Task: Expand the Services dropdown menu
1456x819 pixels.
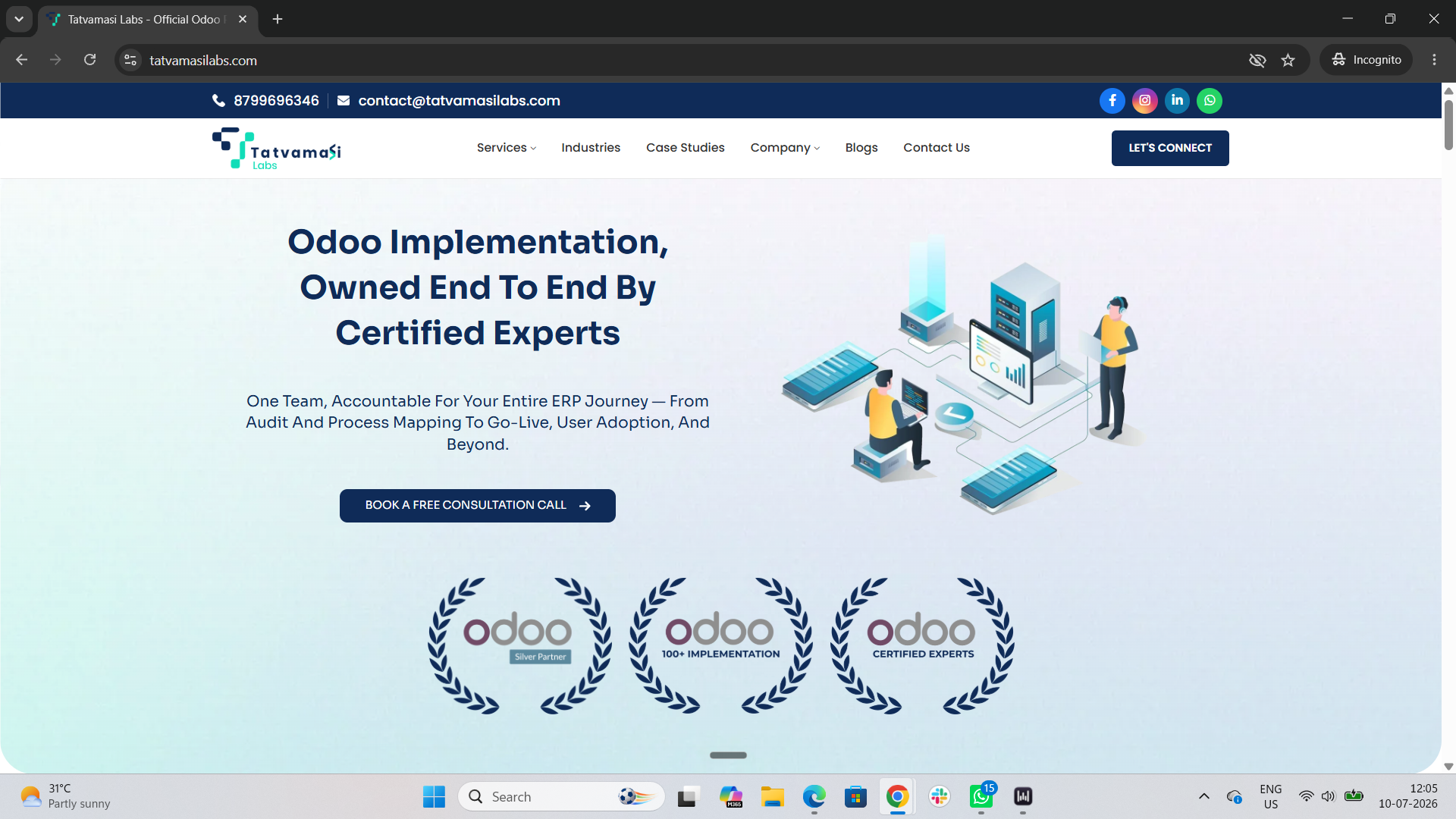Action: [506, 148]
